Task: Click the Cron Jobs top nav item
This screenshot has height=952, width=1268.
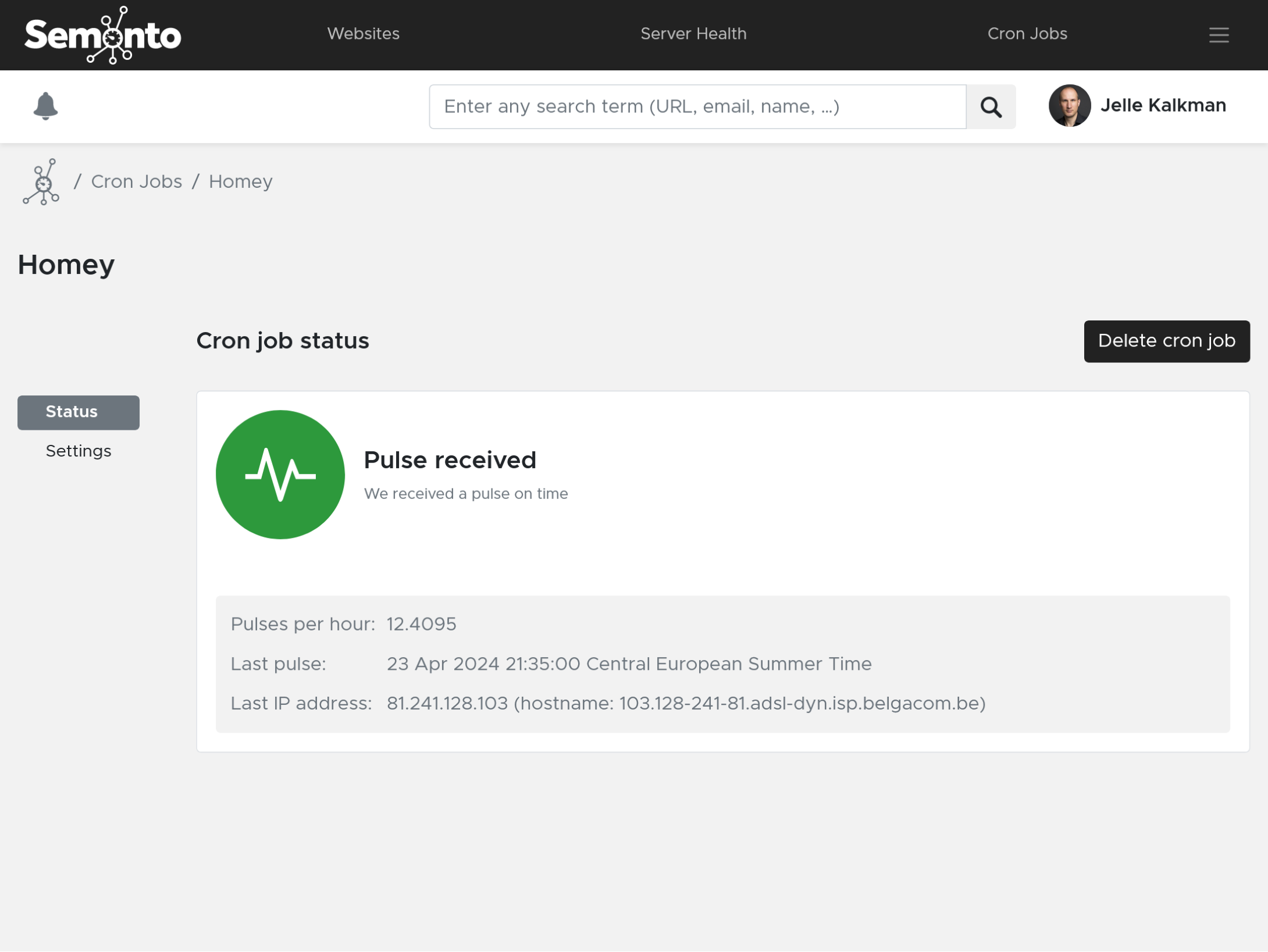Action: [1028, 34]
